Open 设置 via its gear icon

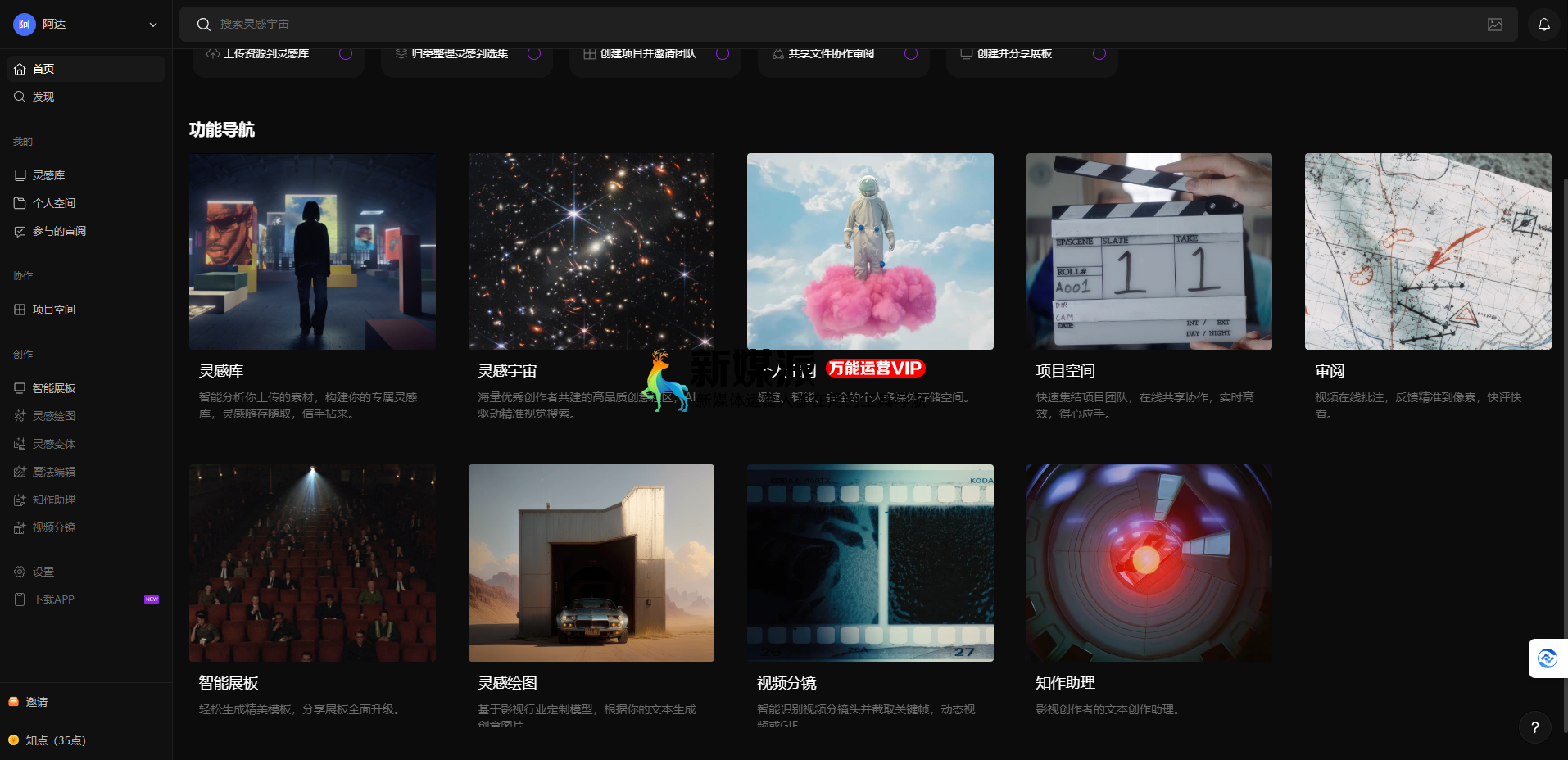[x=20, y=572]
